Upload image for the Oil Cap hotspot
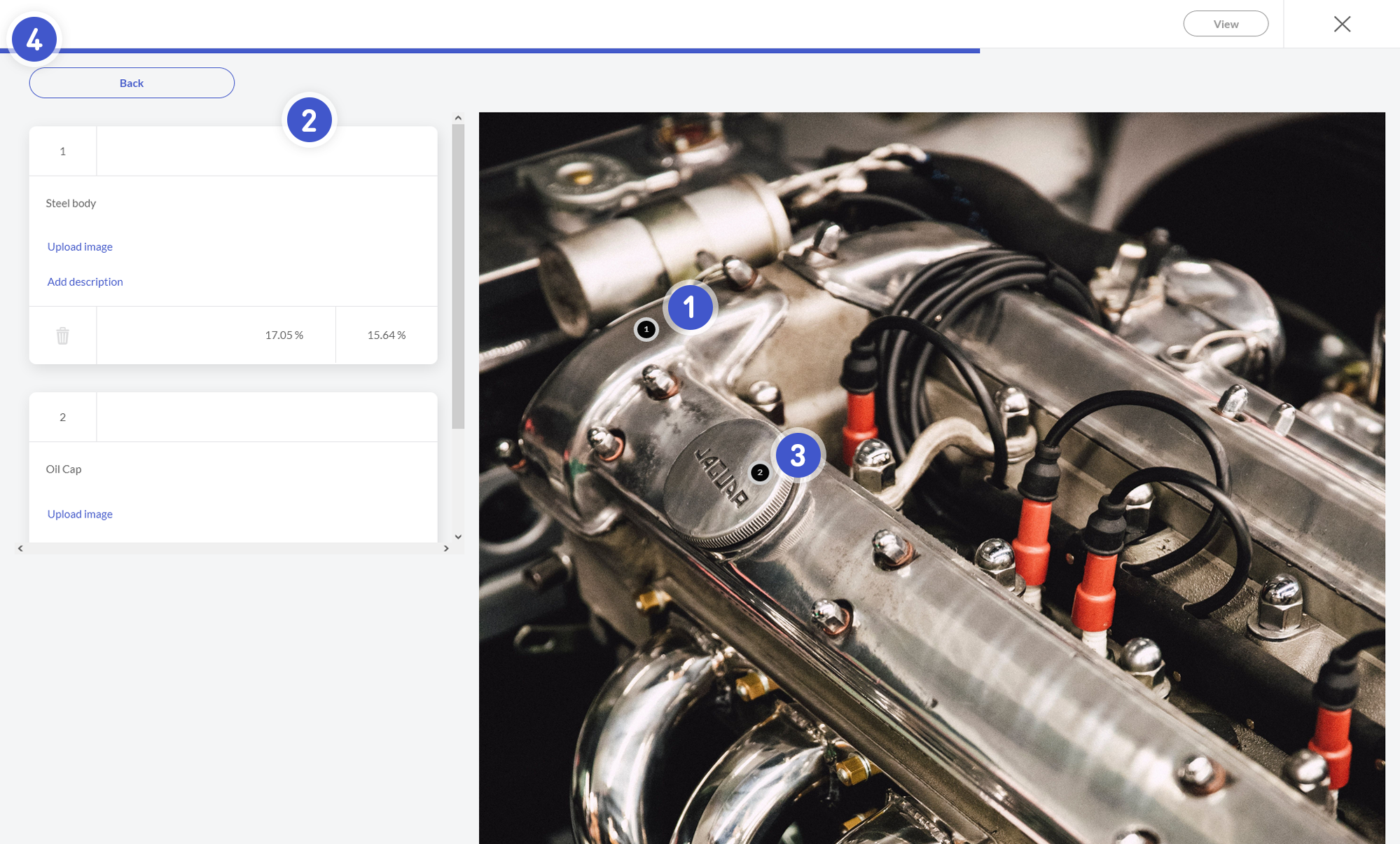 (80, 514)
